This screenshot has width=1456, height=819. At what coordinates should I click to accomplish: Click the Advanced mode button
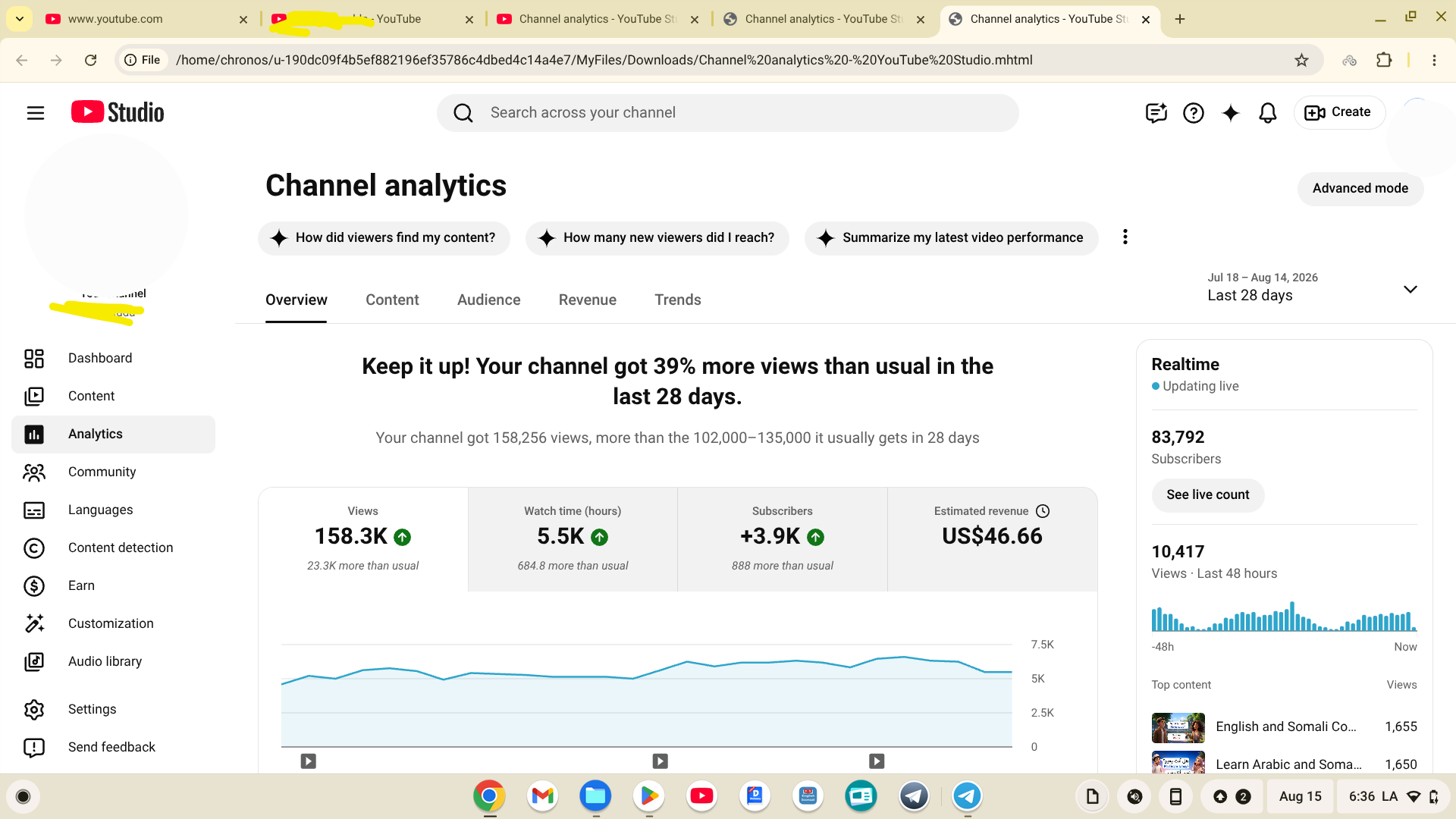(x=1360, y=189)
